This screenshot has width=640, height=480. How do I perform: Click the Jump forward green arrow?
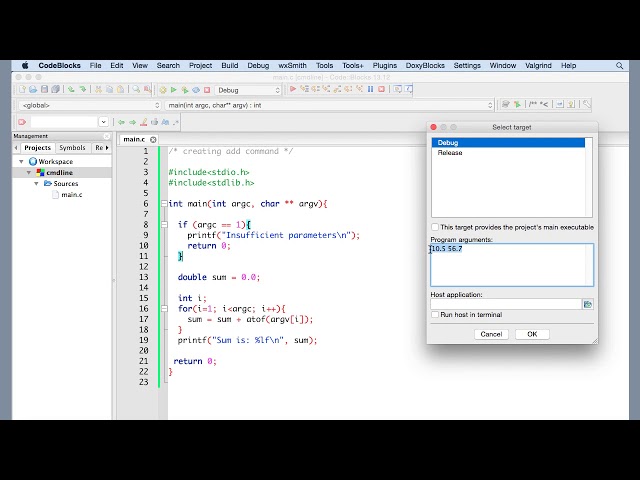[x=132, y=122]
